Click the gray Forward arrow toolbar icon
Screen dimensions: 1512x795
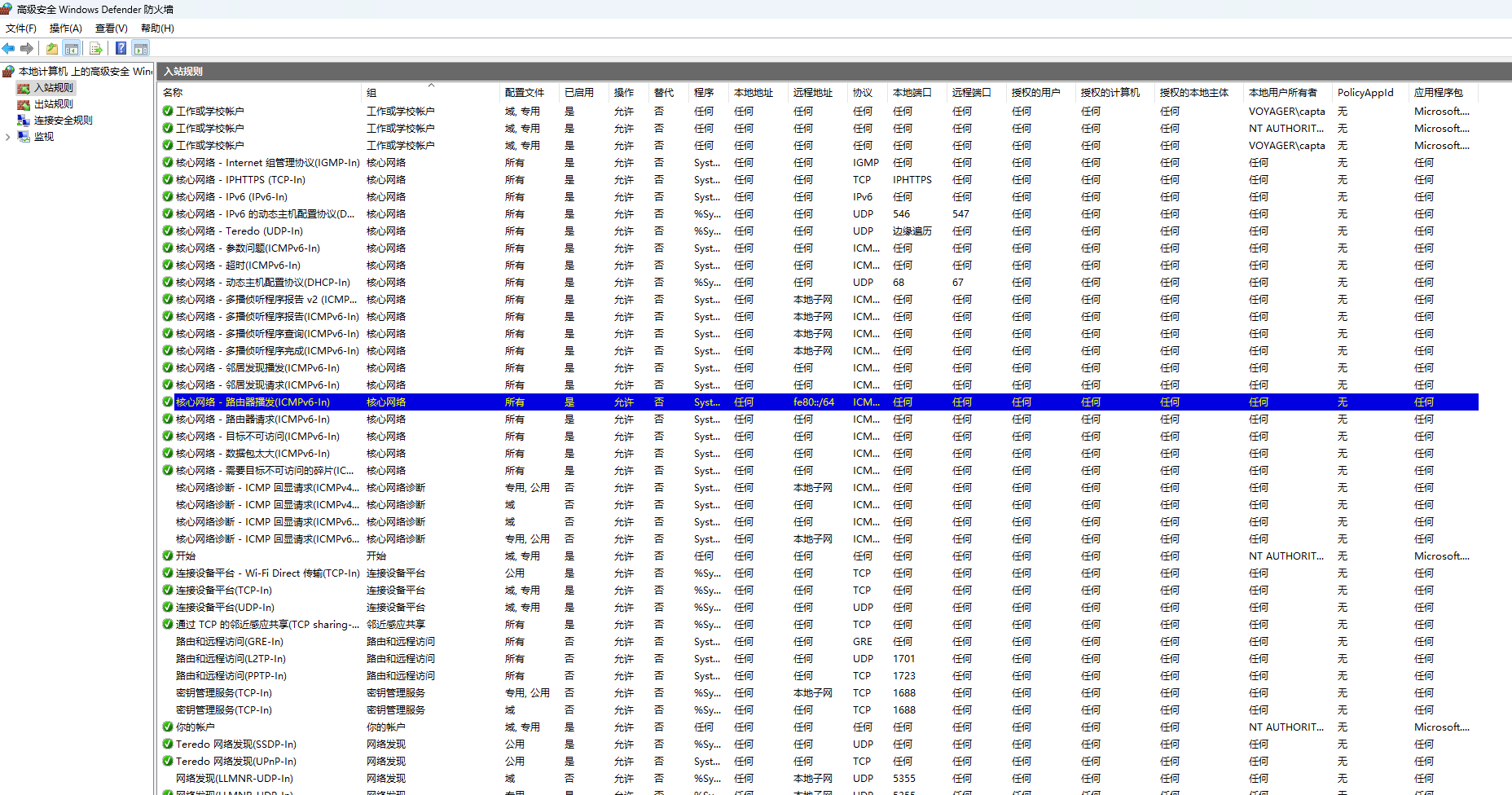pyautogui.click(x=27, y=48)
